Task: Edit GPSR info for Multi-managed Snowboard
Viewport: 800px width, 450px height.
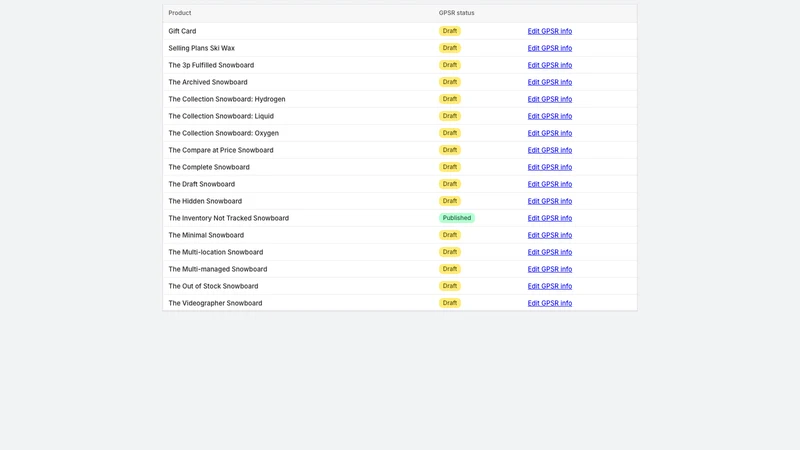Action: tap(549, 269)
